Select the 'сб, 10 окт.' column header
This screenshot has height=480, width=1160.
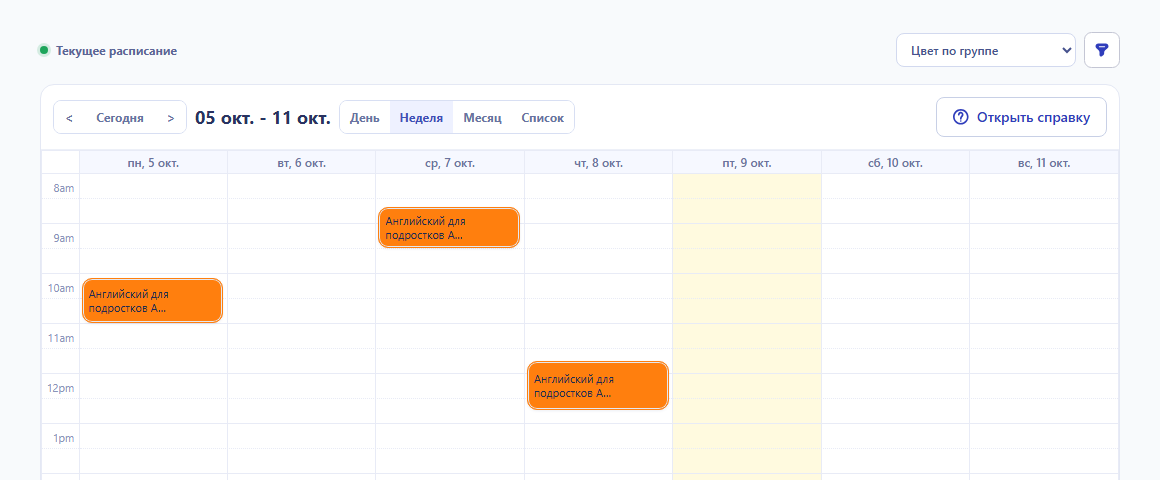(895, 163)
